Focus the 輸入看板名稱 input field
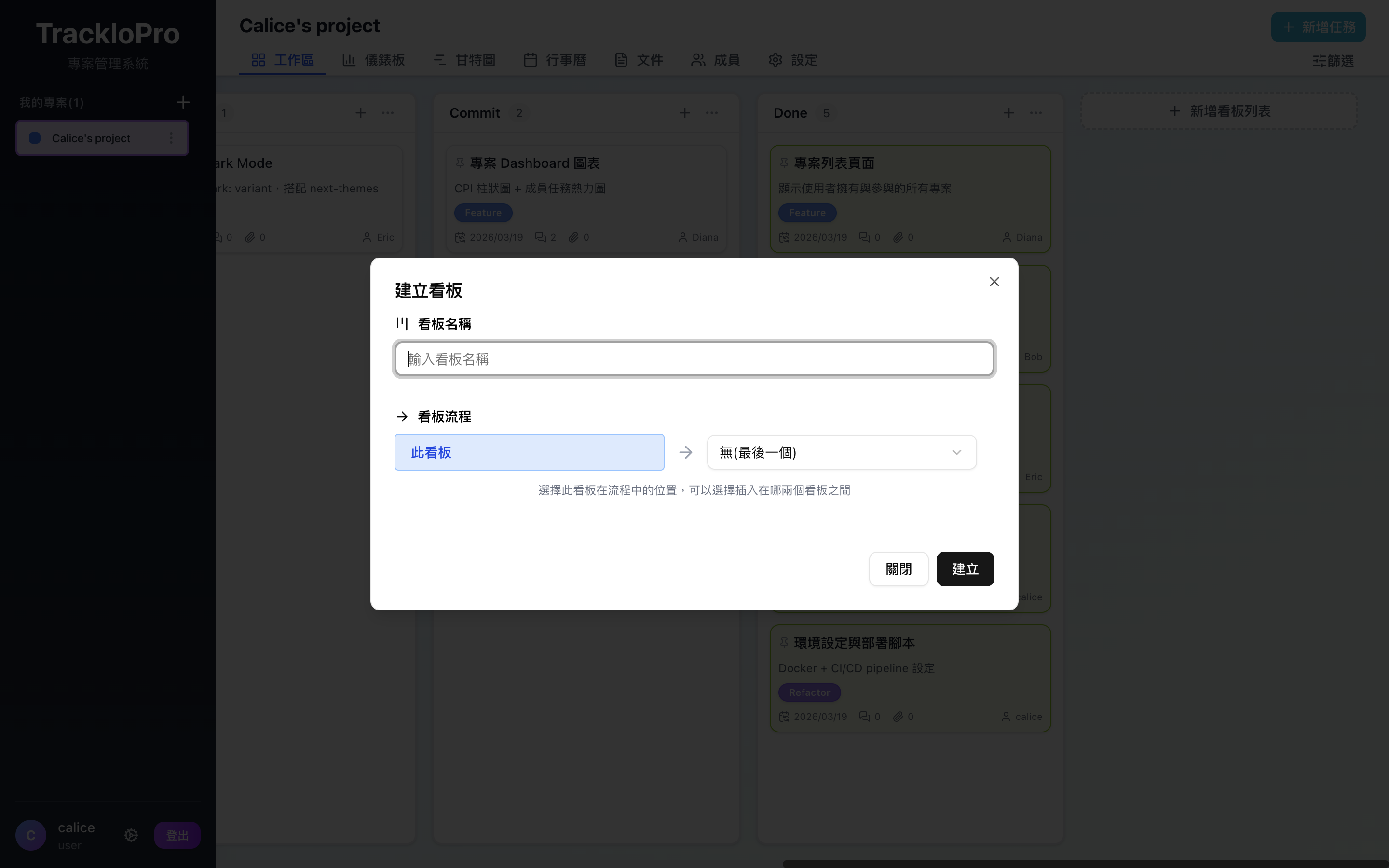The image size is (1389, 868). (694, 359)
